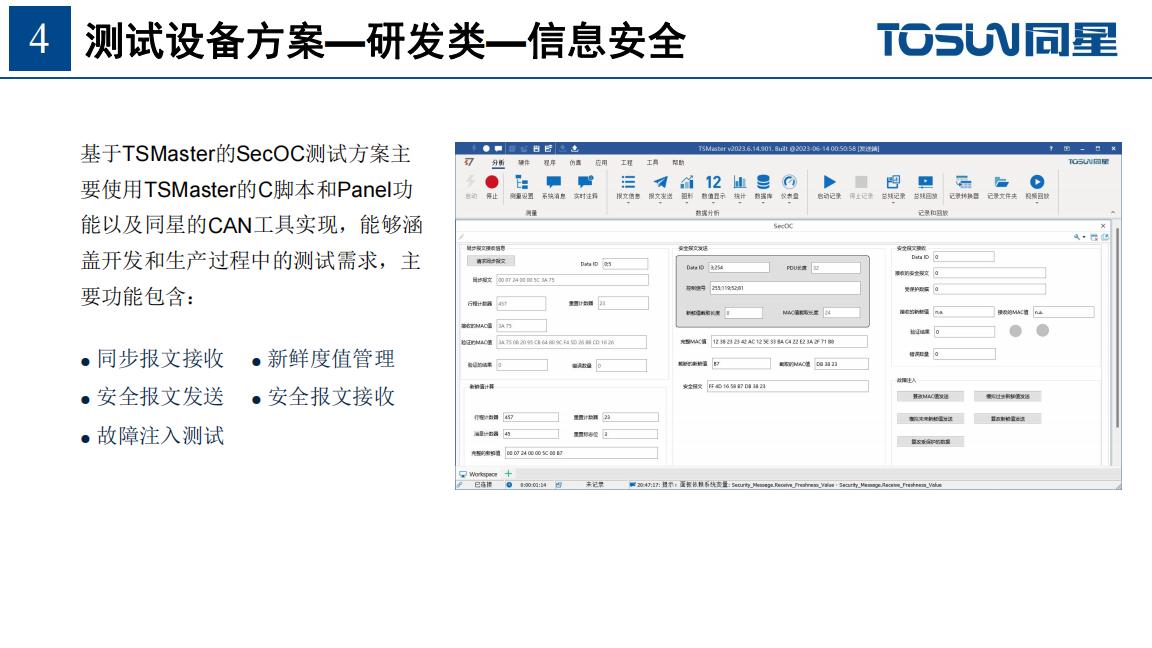Select the 程序 ribbon tab

(x=550, y=162)
